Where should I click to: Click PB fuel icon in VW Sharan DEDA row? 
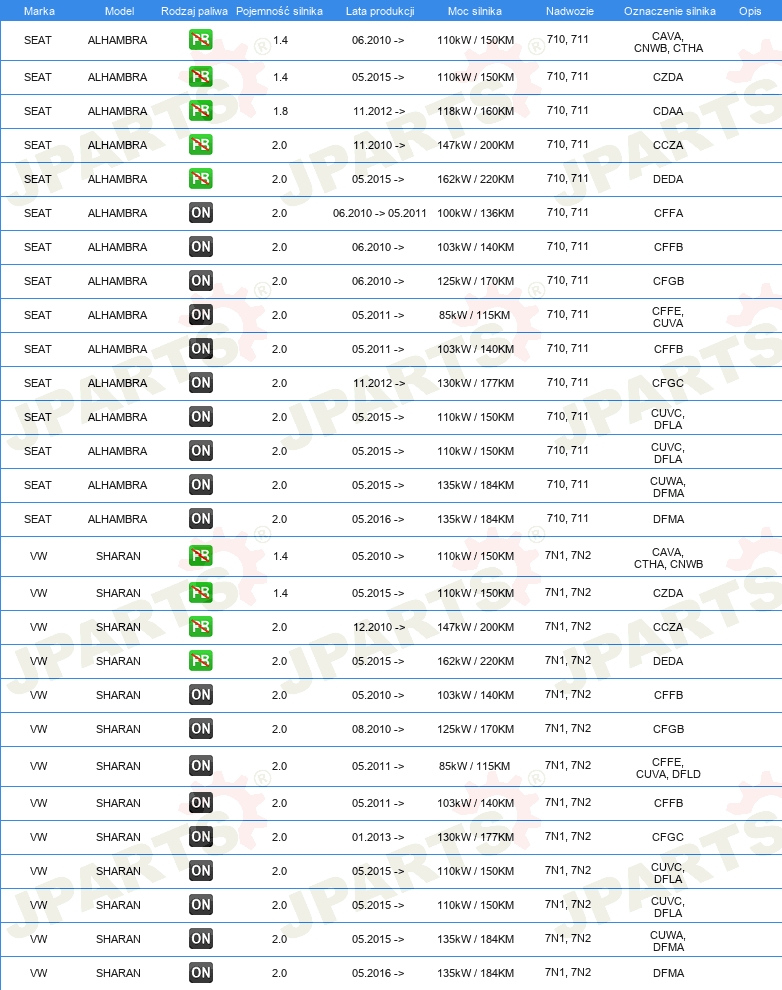click(x=201, y=661)
